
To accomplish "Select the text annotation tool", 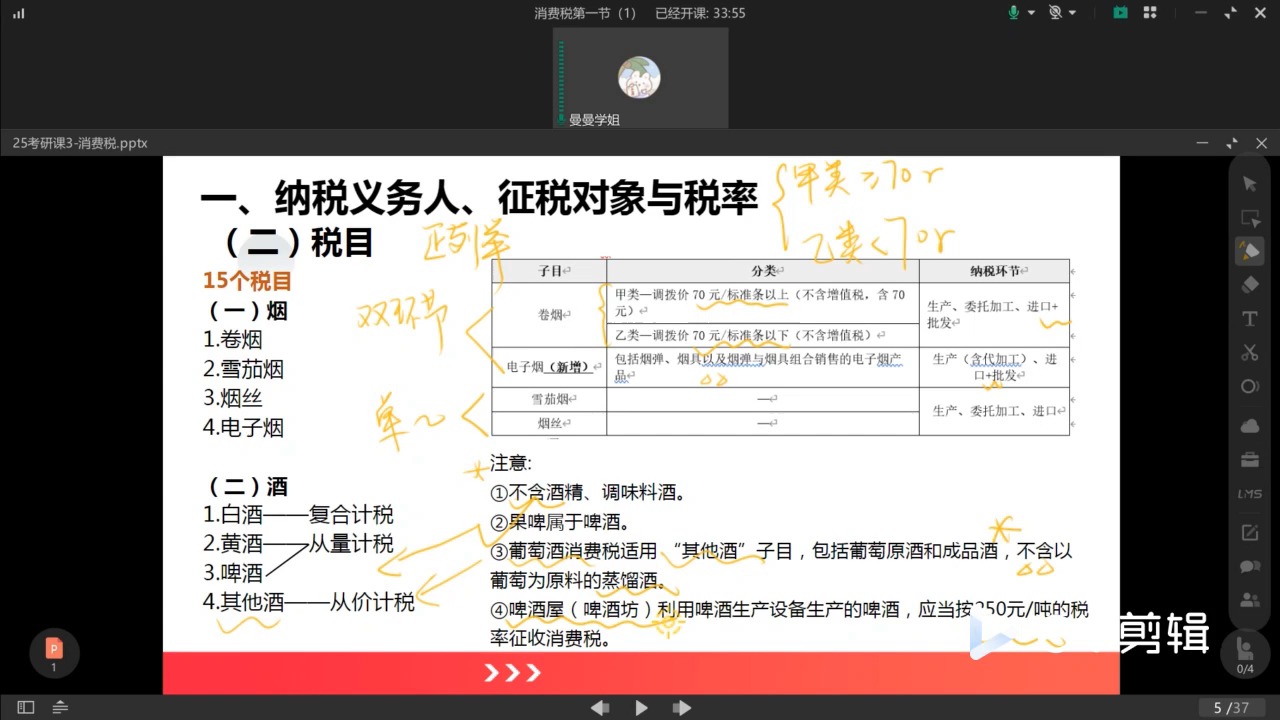I will click(x=1249, y=319).
